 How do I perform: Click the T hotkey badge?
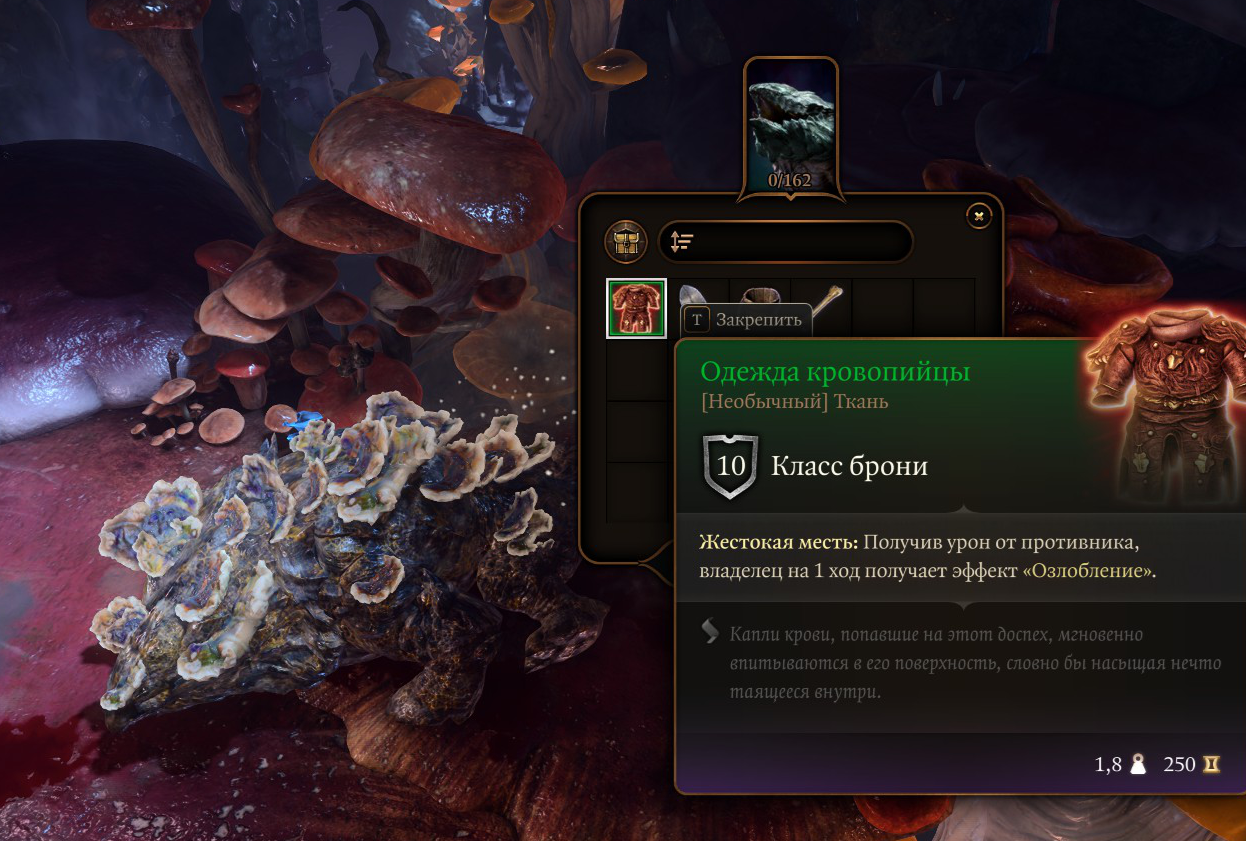[x=697, y=320]
